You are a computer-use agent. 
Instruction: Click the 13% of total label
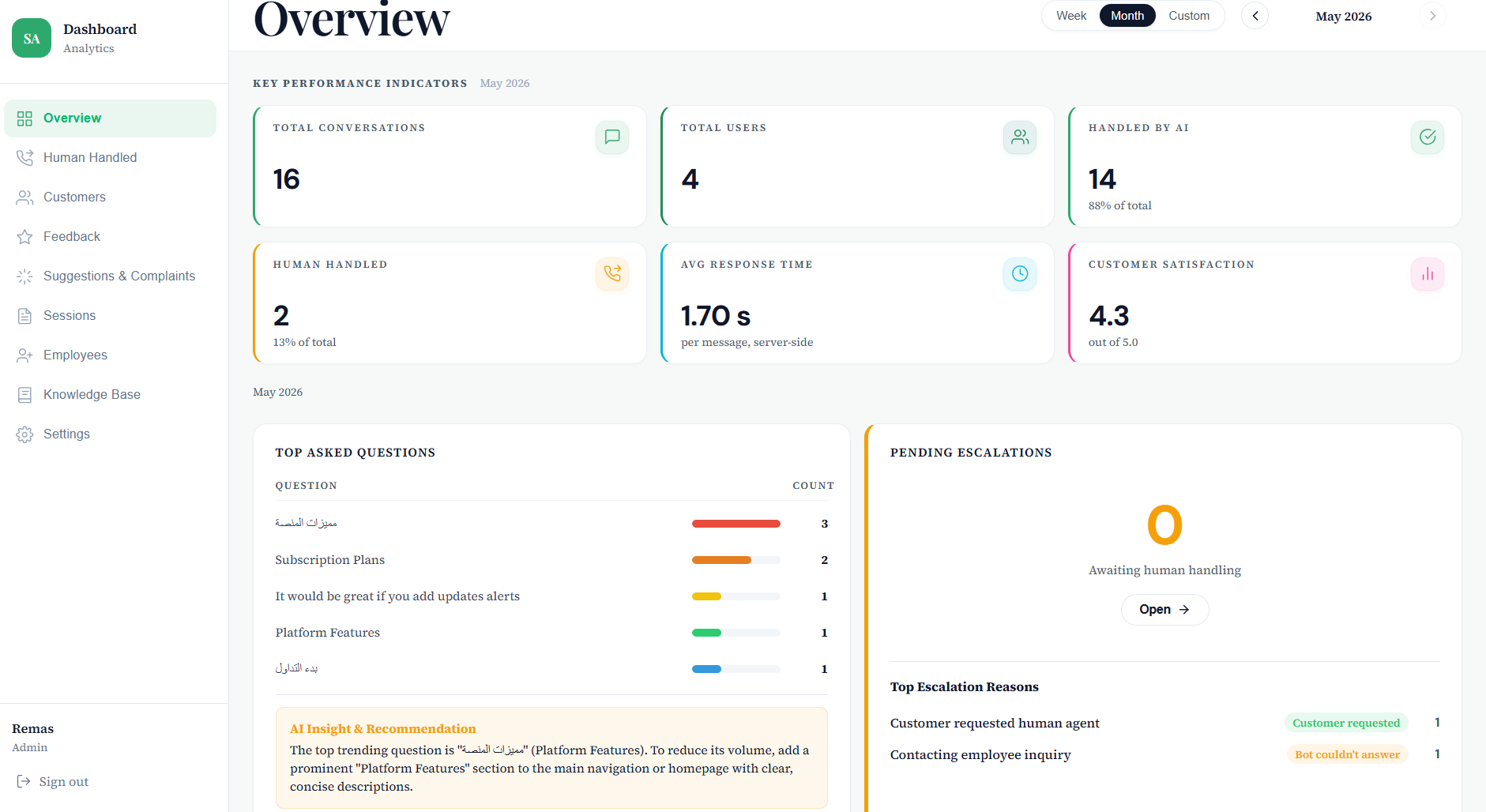[304, 342]
